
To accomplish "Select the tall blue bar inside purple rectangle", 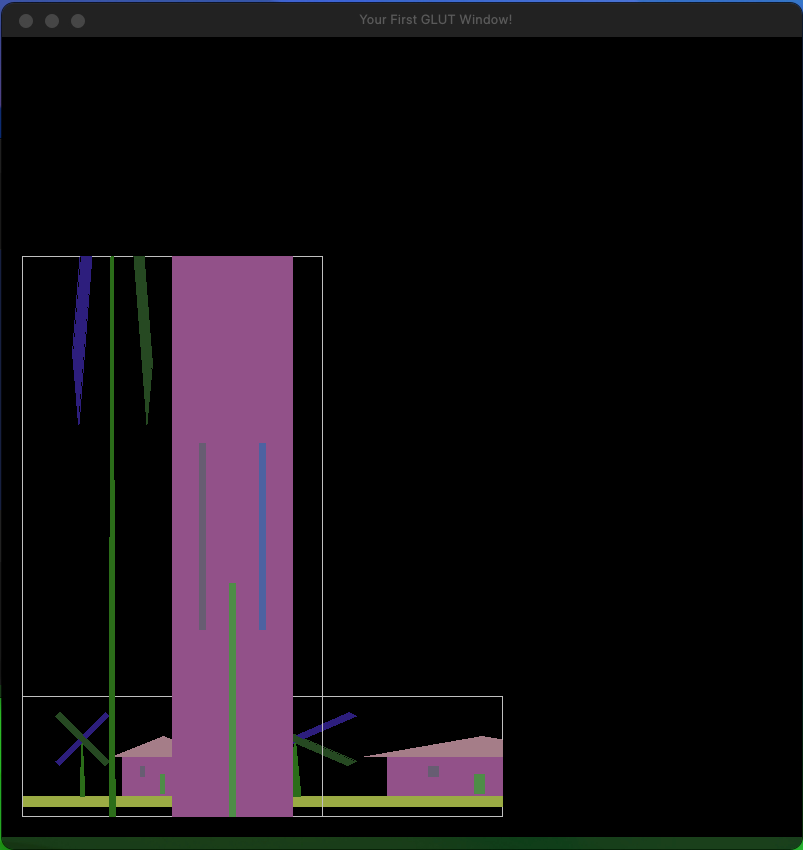I will [262, 535].
